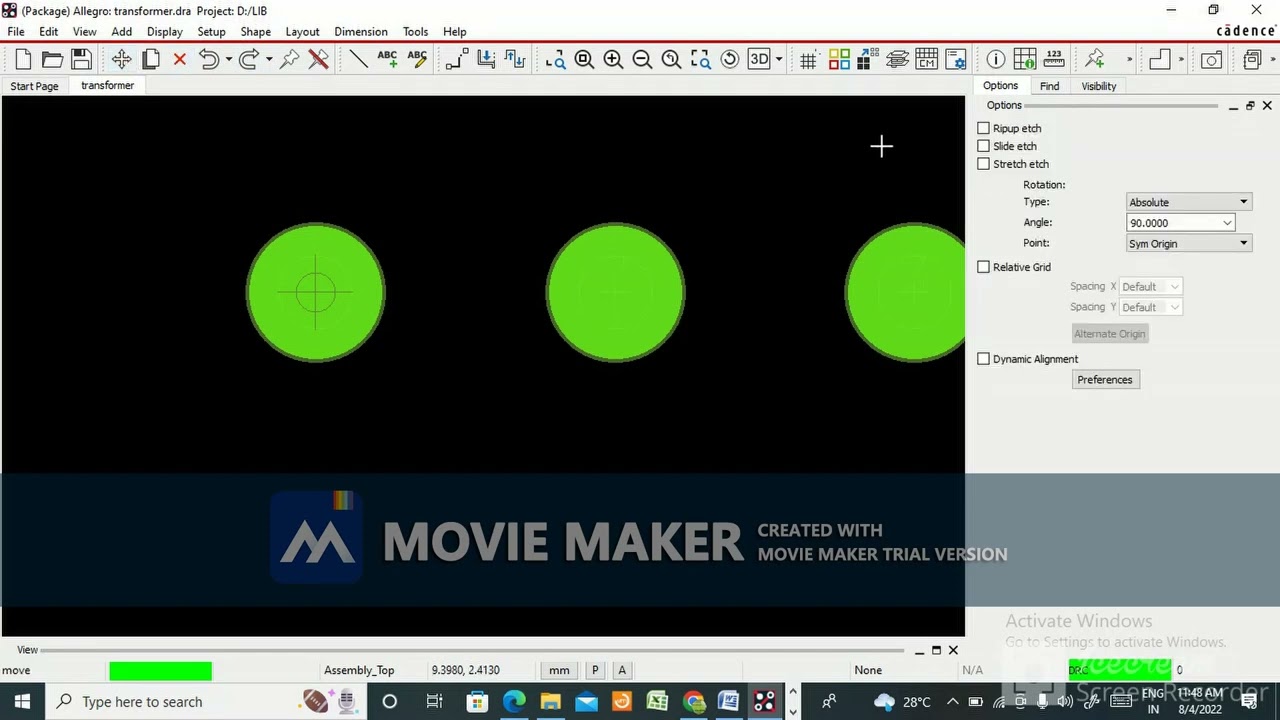
Task: Open Word from the taskbar
Action: (728, 702)
